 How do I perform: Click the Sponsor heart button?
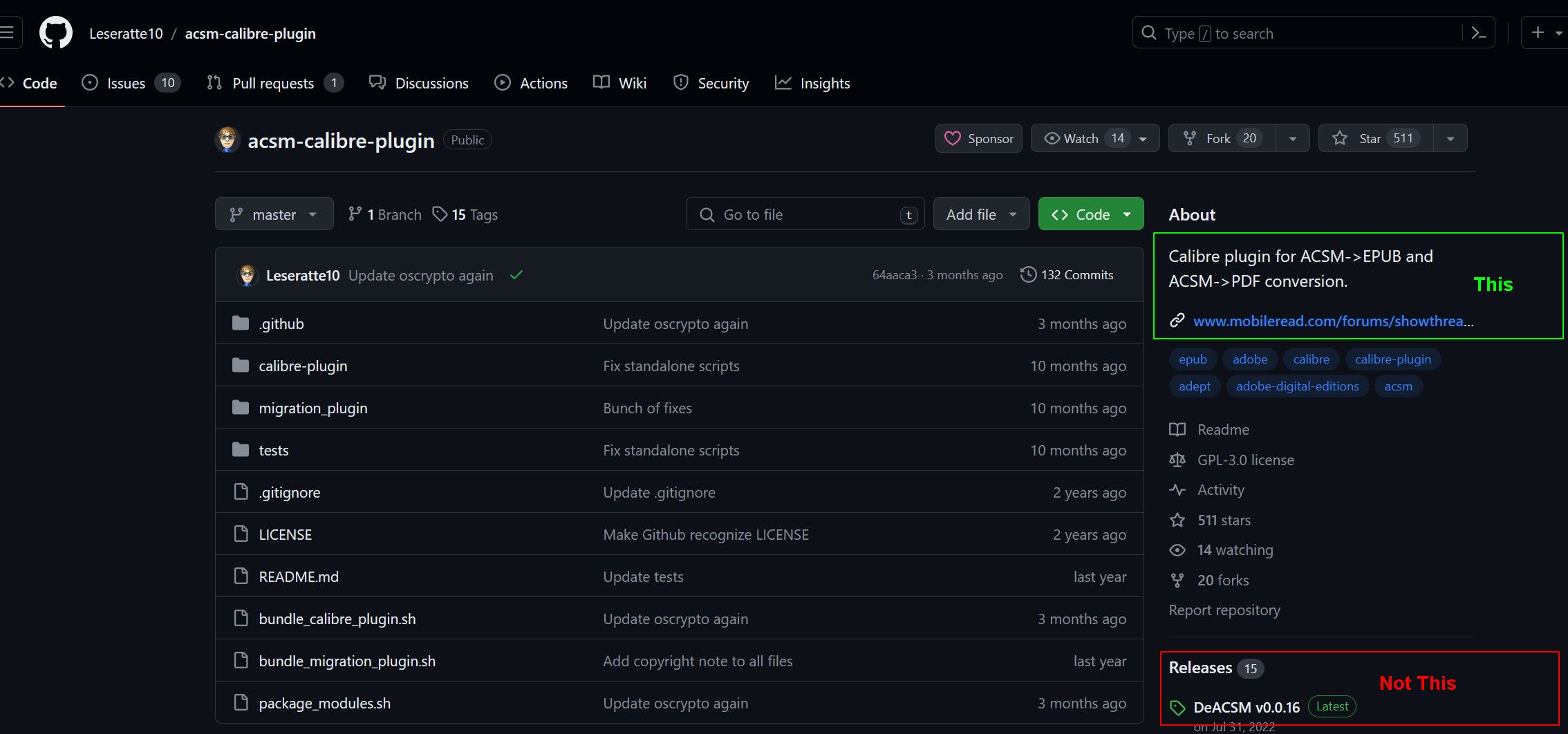978,138
